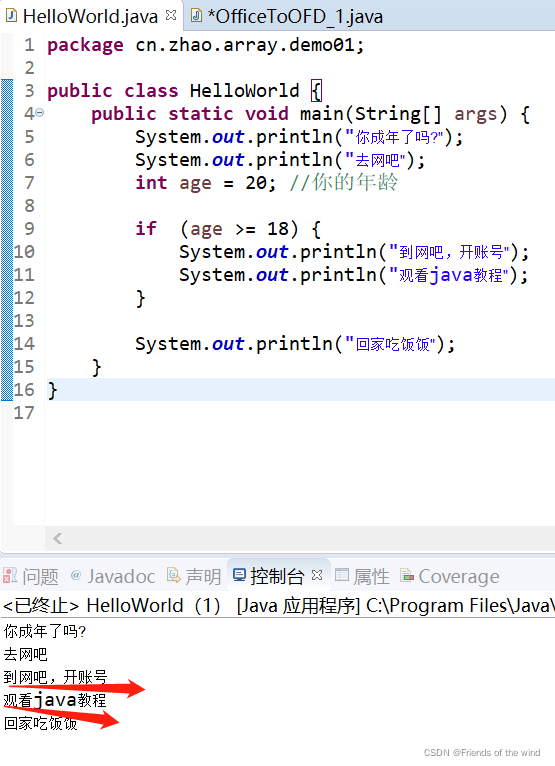Click console output line 到网吧，开账号
The height and width of the screenshot is (766, 555).
55,677
